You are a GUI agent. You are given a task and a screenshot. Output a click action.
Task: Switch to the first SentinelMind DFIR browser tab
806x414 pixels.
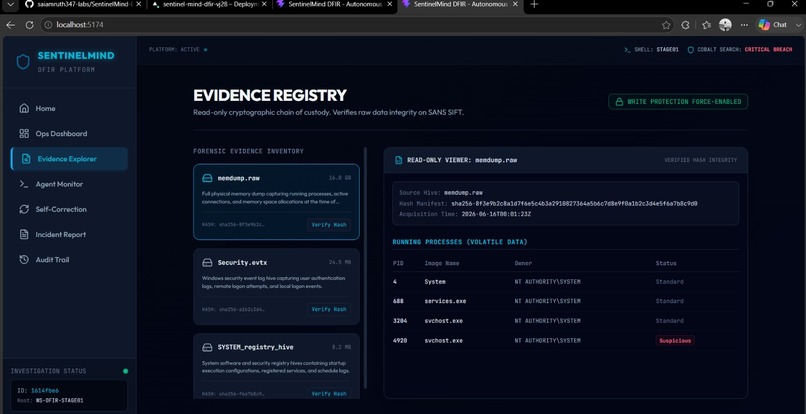(335, 4)
